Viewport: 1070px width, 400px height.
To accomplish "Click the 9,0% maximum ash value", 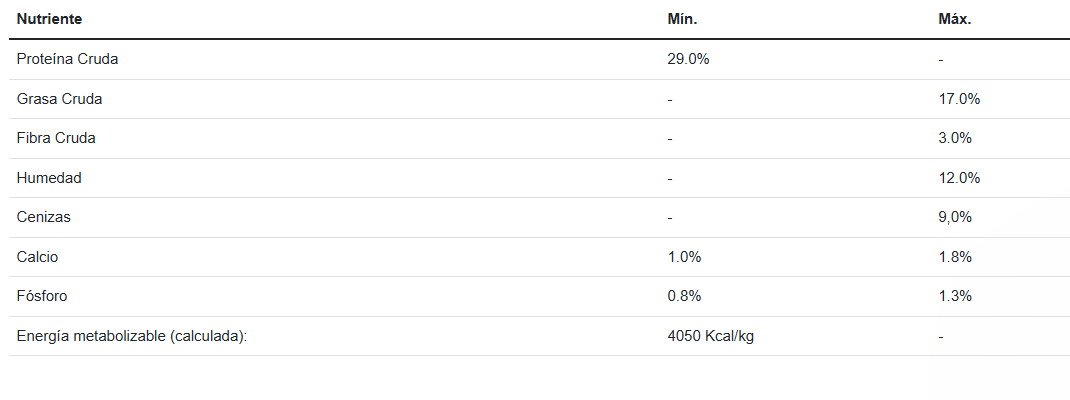I will [955, 217].
